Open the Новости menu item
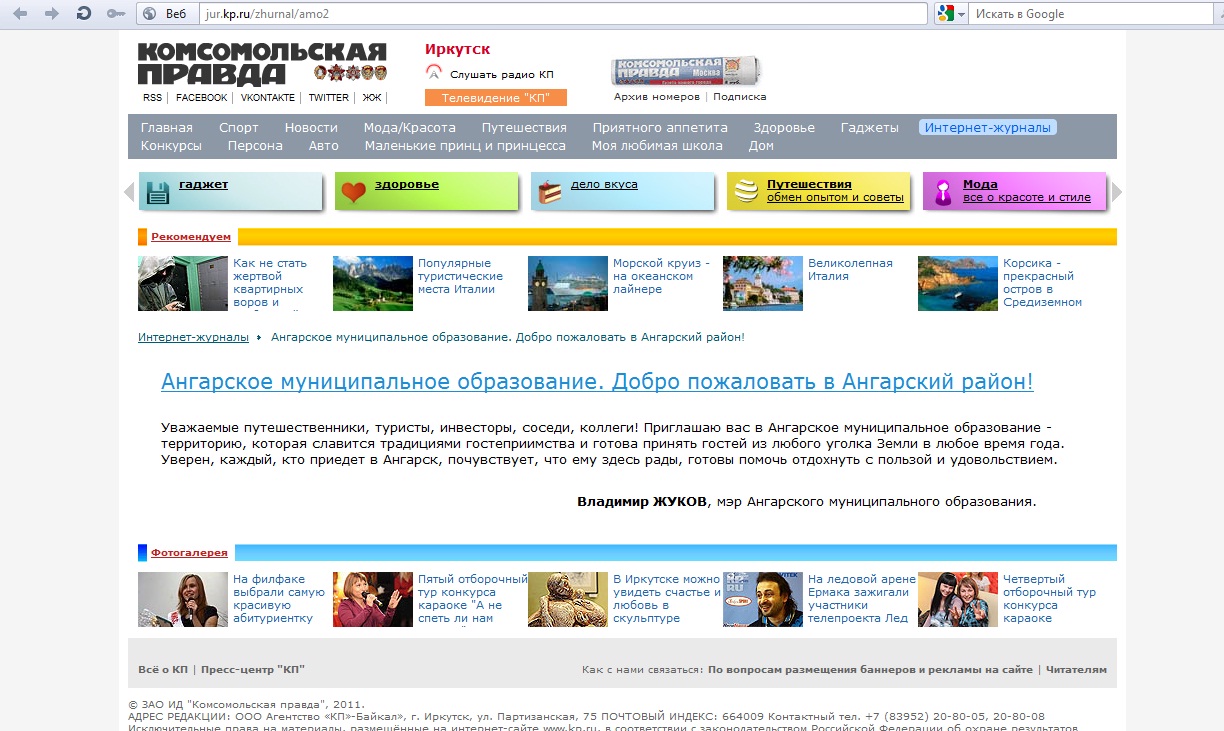Image resolution: width=1224 pixels, height=731 pixels. [311, 128]
